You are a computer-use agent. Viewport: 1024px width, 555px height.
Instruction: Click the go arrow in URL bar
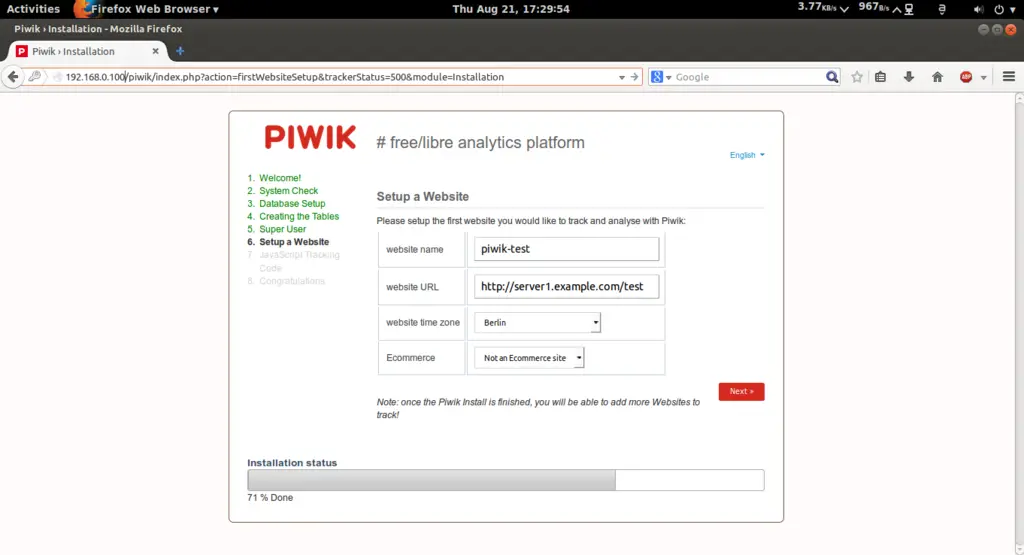tap(634, 77)
